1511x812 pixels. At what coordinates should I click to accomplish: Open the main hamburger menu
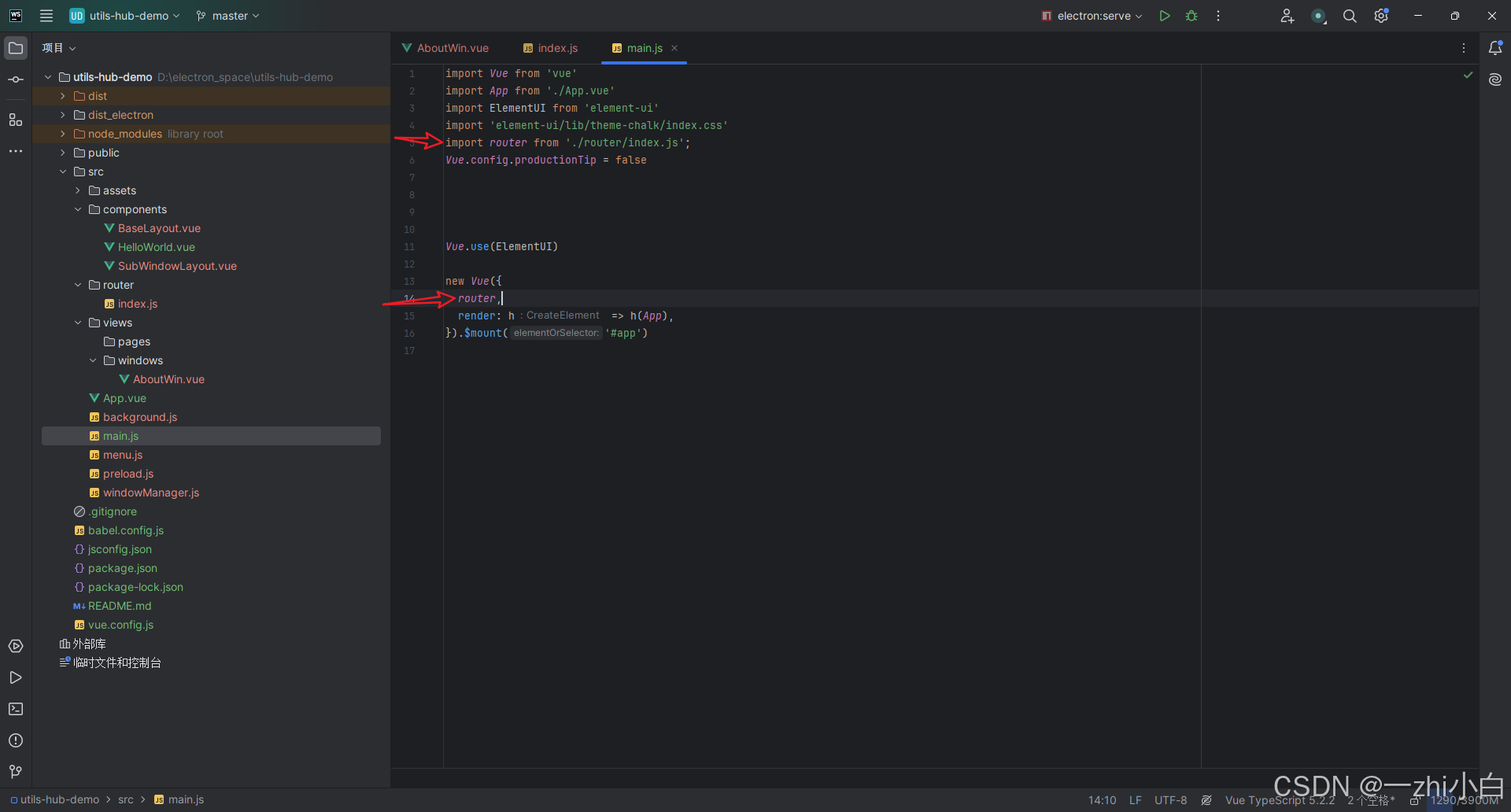(46, 16)
